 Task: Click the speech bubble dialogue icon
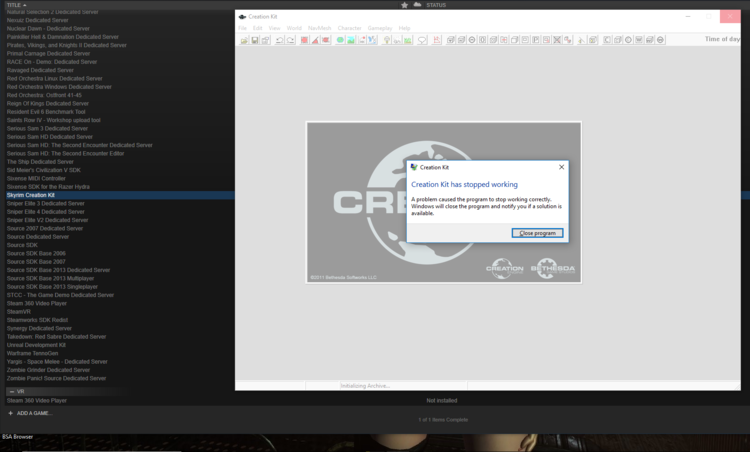click(421, 40)
